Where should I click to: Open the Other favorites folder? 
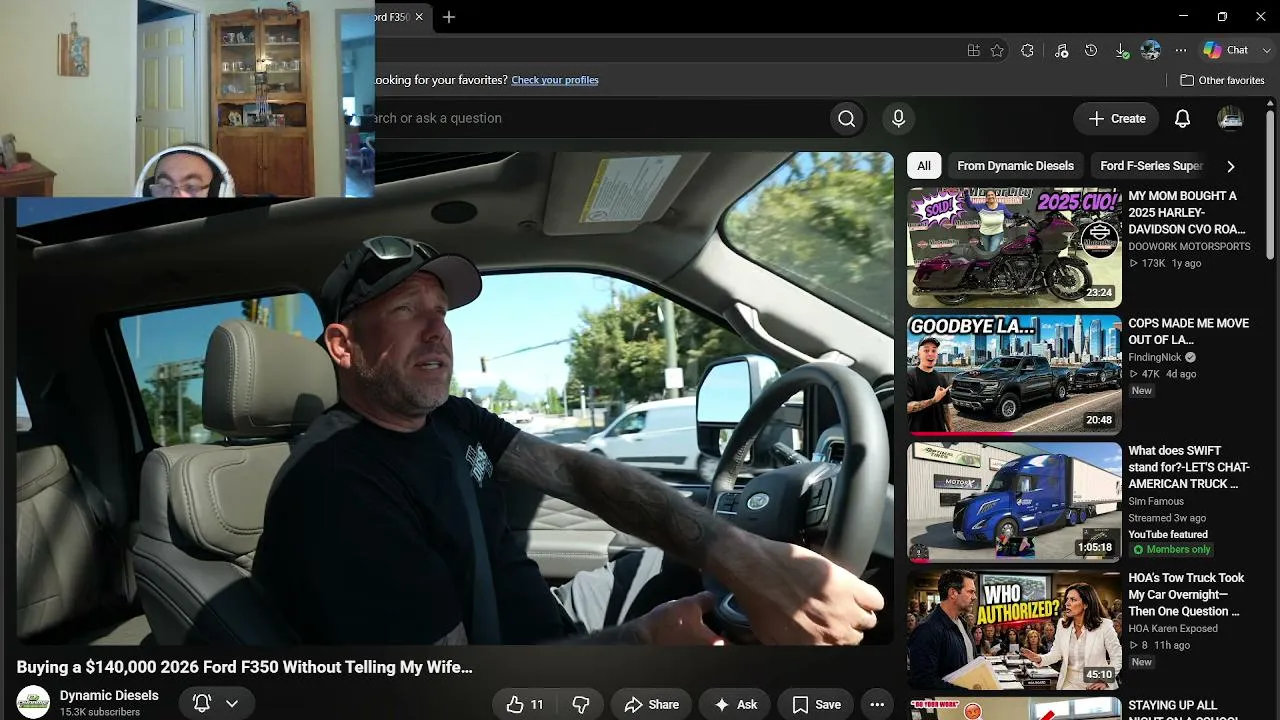coord(1222,80)
